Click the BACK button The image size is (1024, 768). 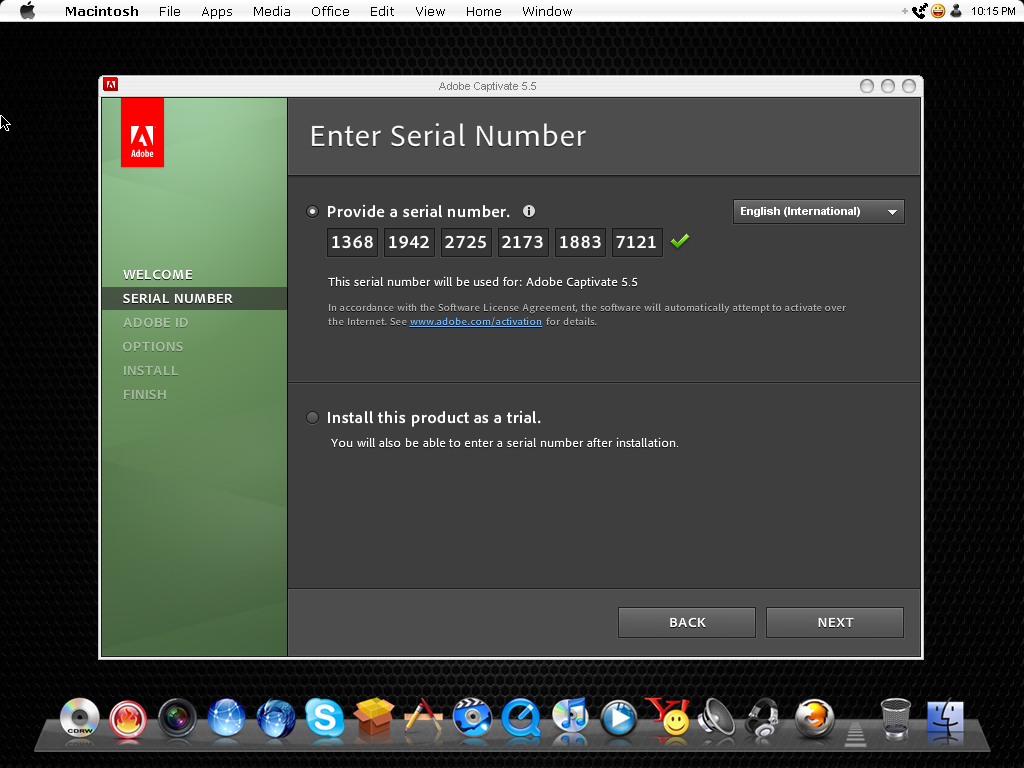(687, 622)
